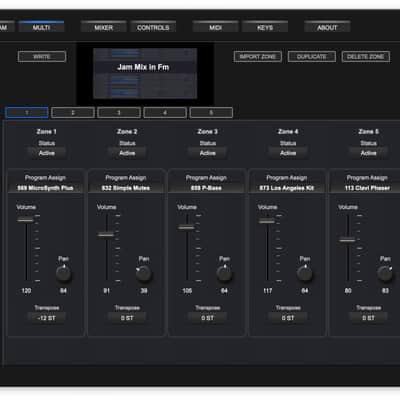Open Zone 5 program Clavi Phaser
The height and width of the screenshot is (400, 400).
click(x=367, y=188)
